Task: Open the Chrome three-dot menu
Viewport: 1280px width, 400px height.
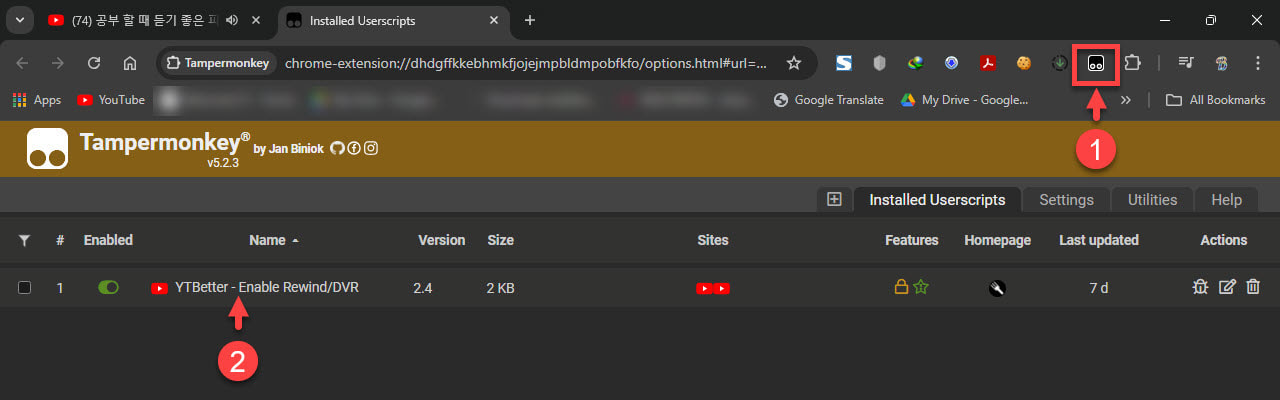Action: click(x=1258, y=63)
